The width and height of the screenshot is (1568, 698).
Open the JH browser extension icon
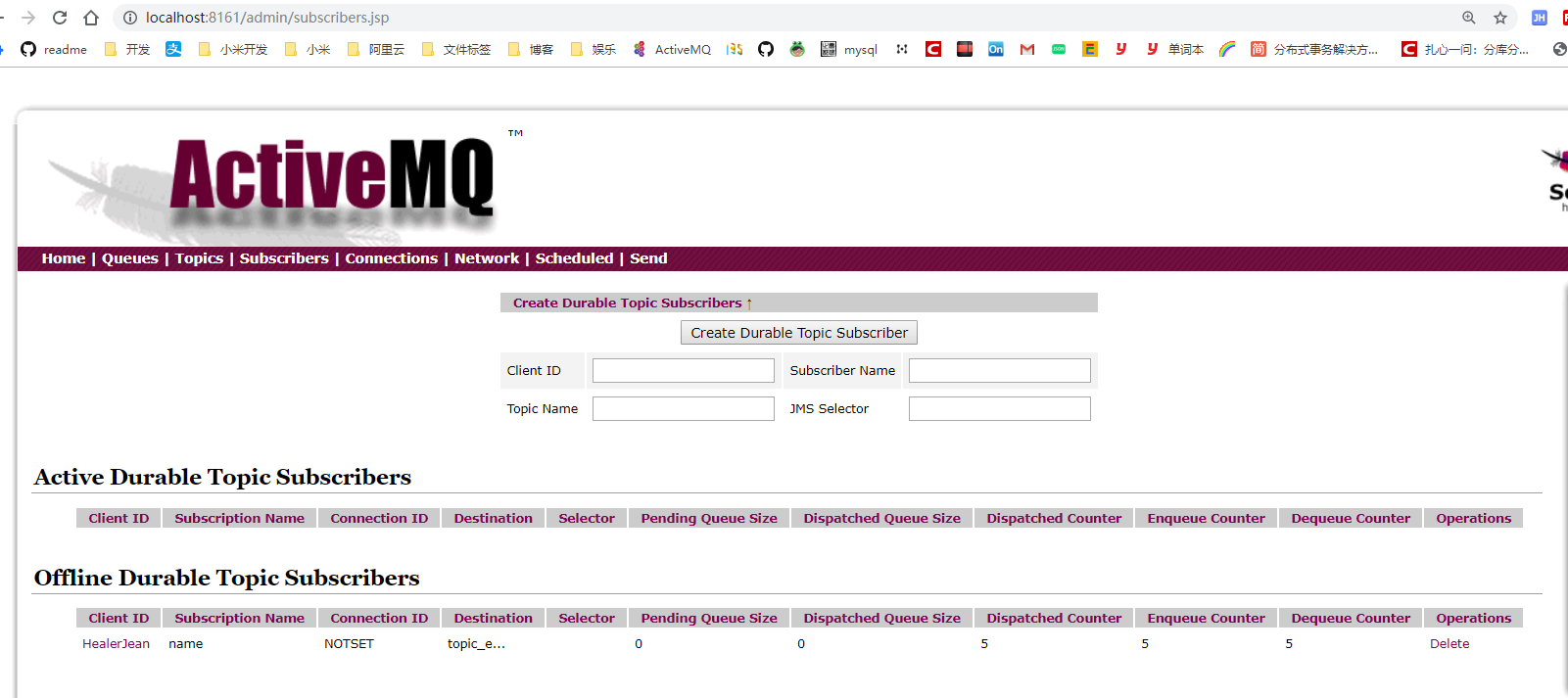tap(1540, 18)
